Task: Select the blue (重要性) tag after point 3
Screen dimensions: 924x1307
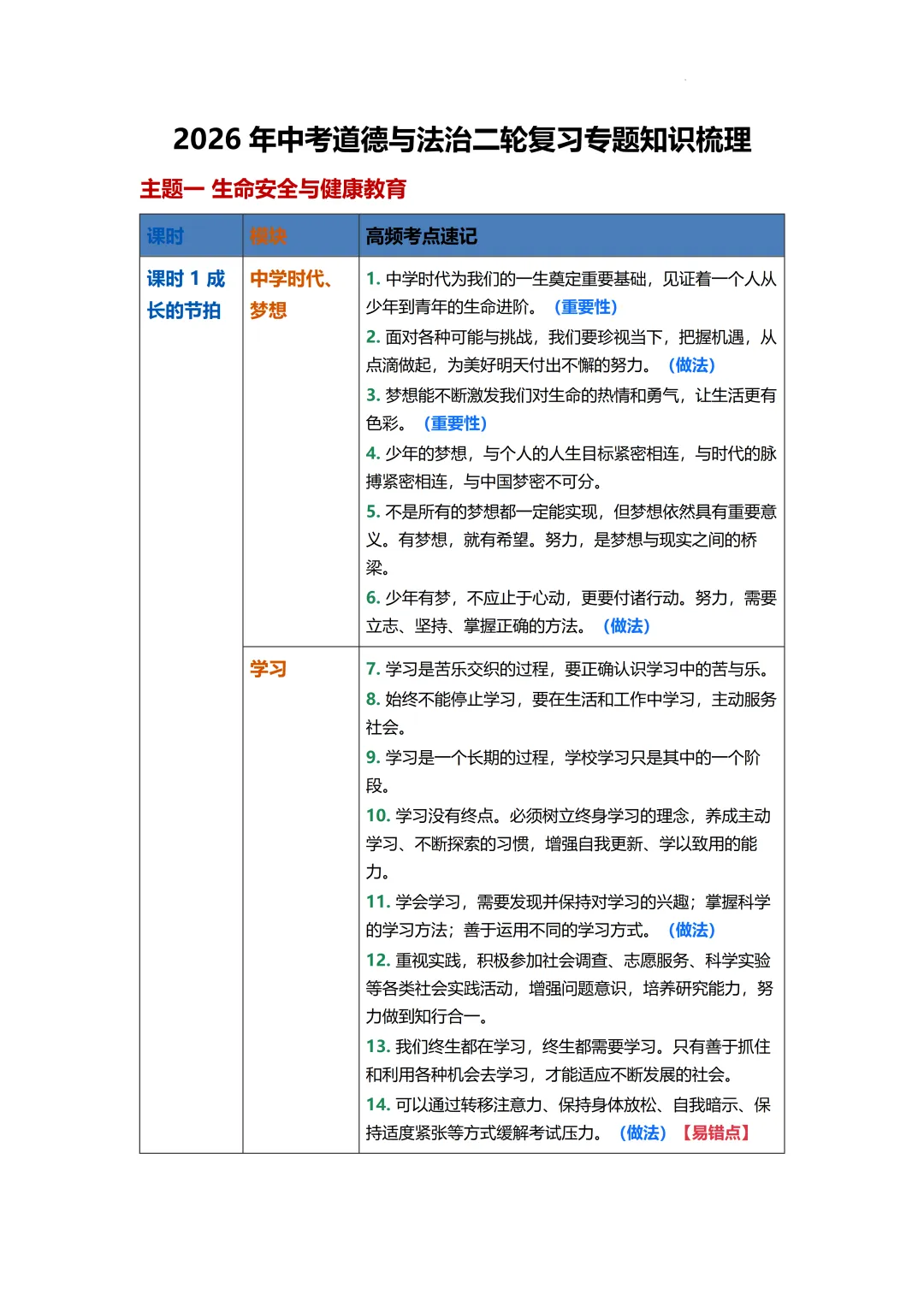Action: click(455, 423)
